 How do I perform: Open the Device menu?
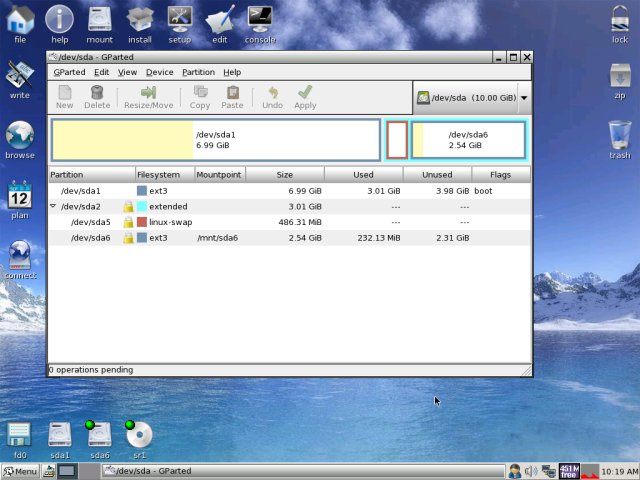coord(159,72)
